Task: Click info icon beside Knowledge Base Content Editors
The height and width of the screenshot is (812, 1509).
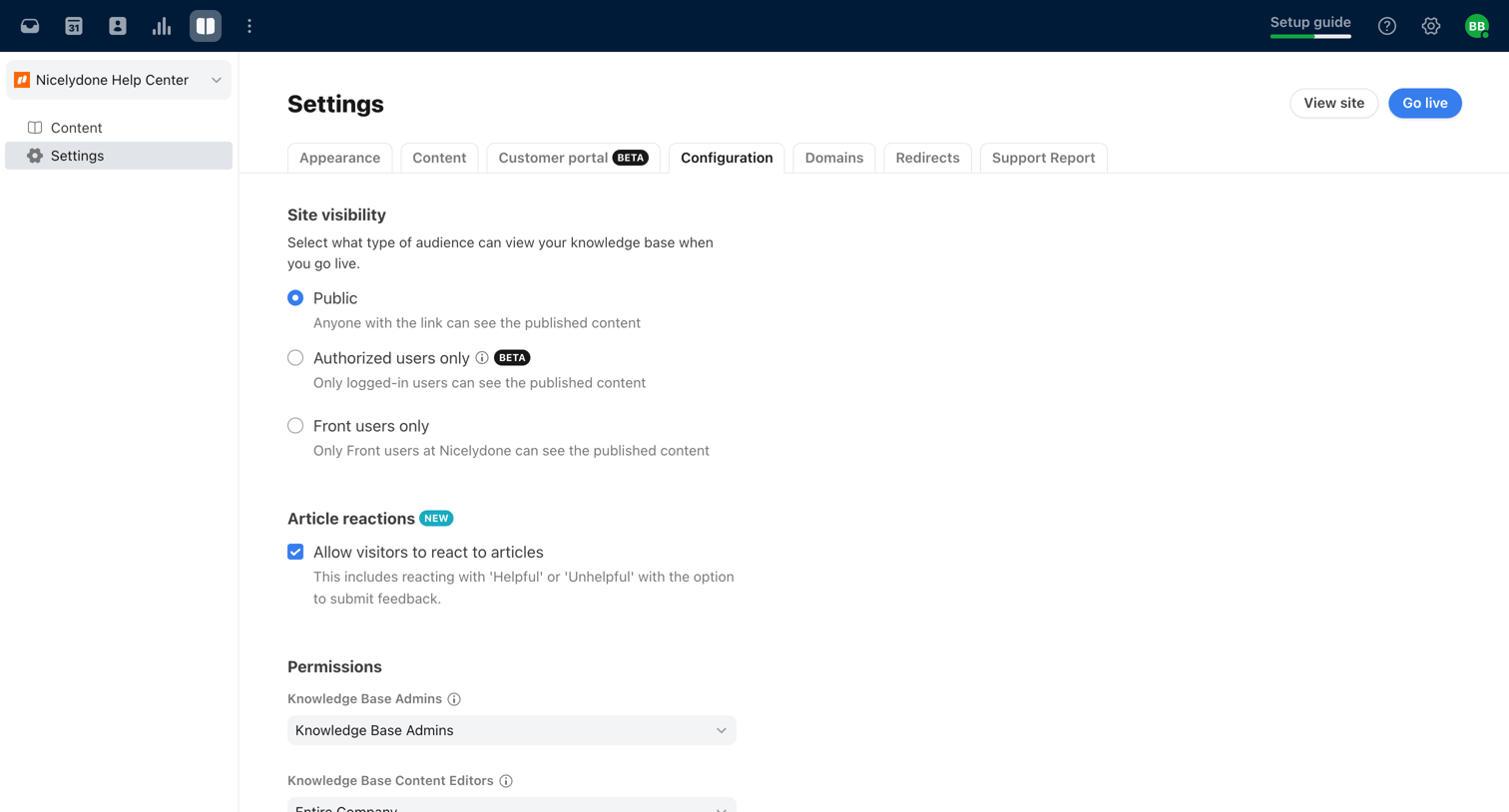Action: (506, 781)
